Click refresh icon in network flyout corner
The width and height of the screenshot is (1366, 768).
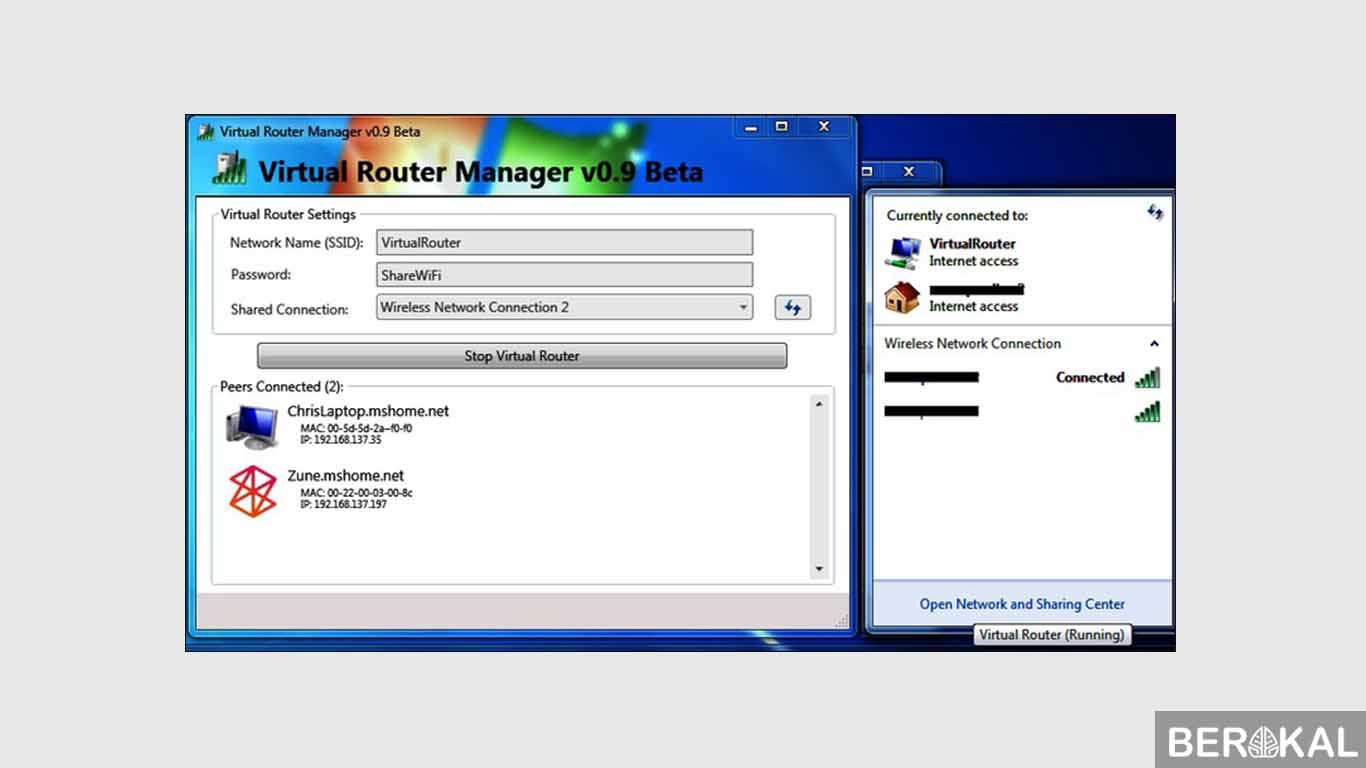[x=1155, y=212]
